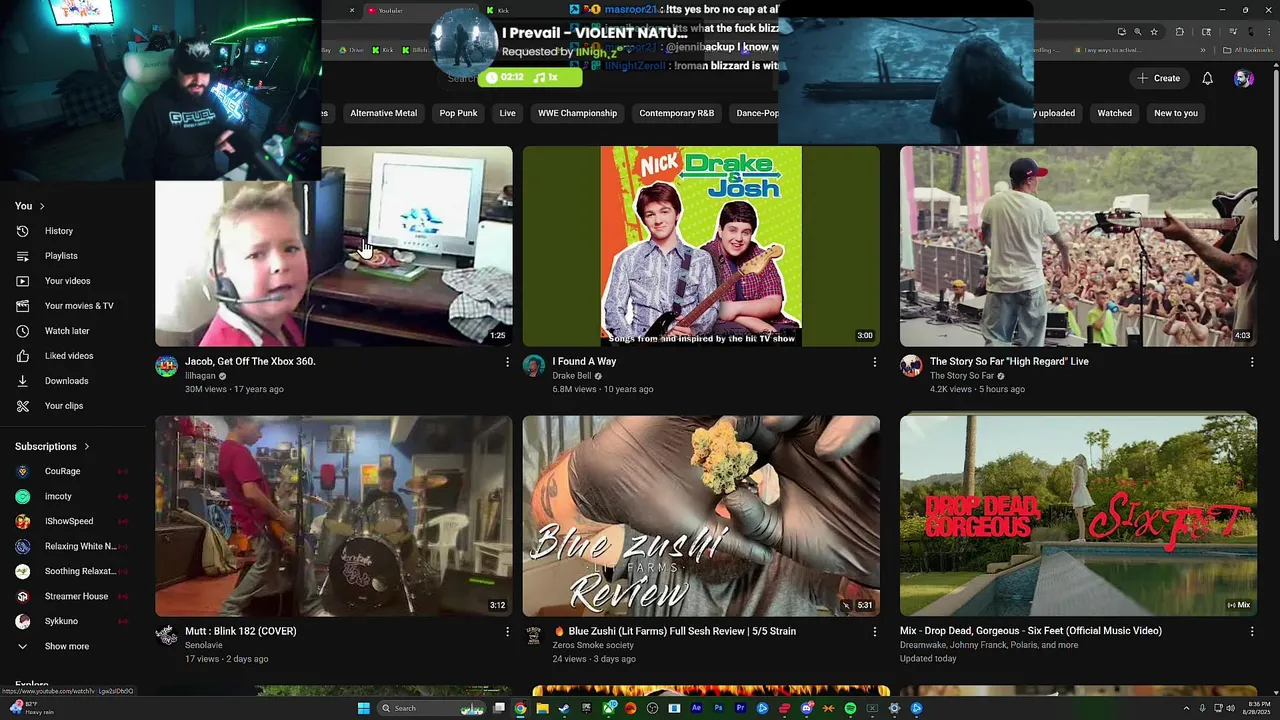Open Your videos in the sidebar
The height and width of the screenshot is (720, 1280).
pos(67,281)
